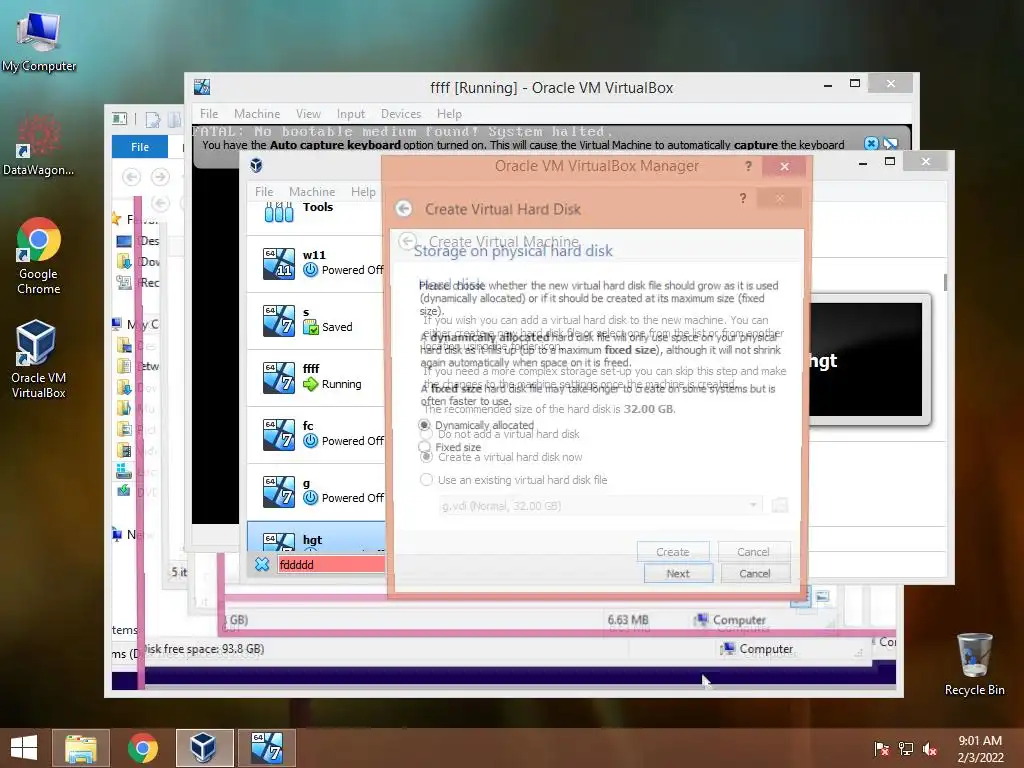This screenshot has height=768, width=1024.
Task: Select the w11 virtual machine
Action: click(316, 263)
